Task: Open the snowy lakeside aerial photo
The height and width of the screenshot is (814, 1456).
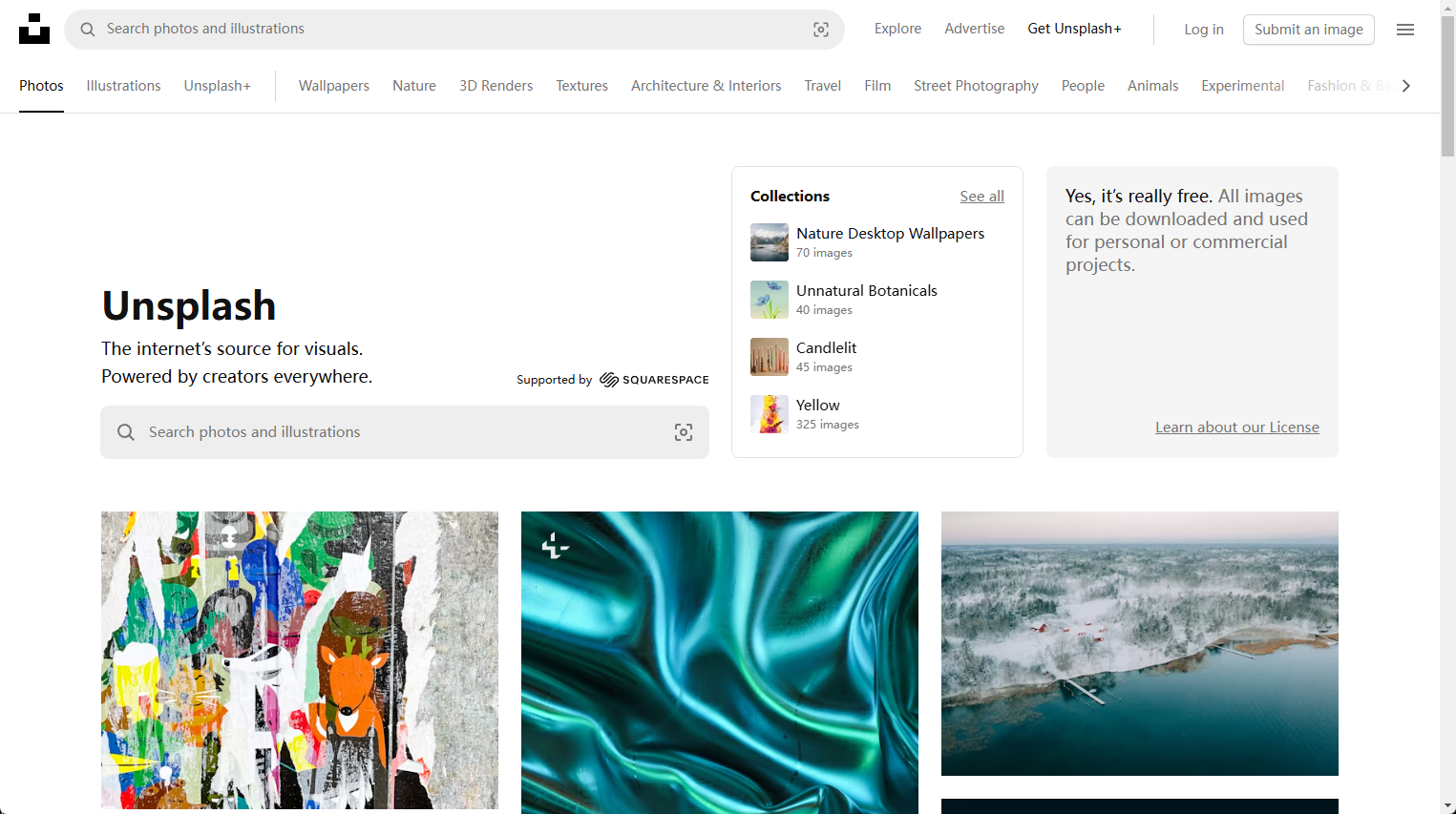Action: pos(1139,643)
